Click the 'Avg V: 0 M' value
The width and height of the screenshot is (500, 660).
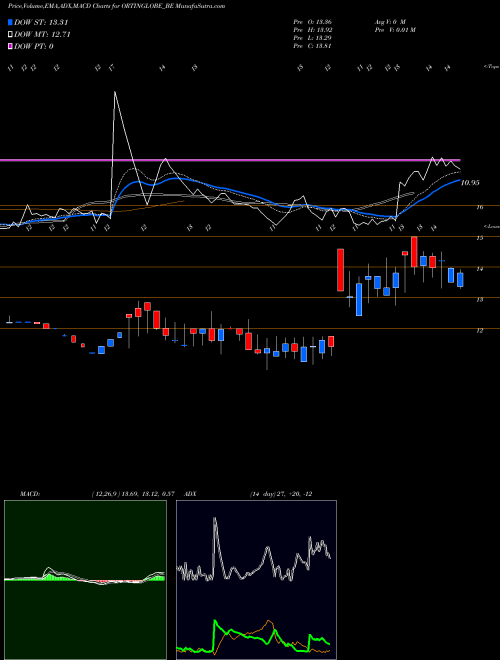click(390, 21)
